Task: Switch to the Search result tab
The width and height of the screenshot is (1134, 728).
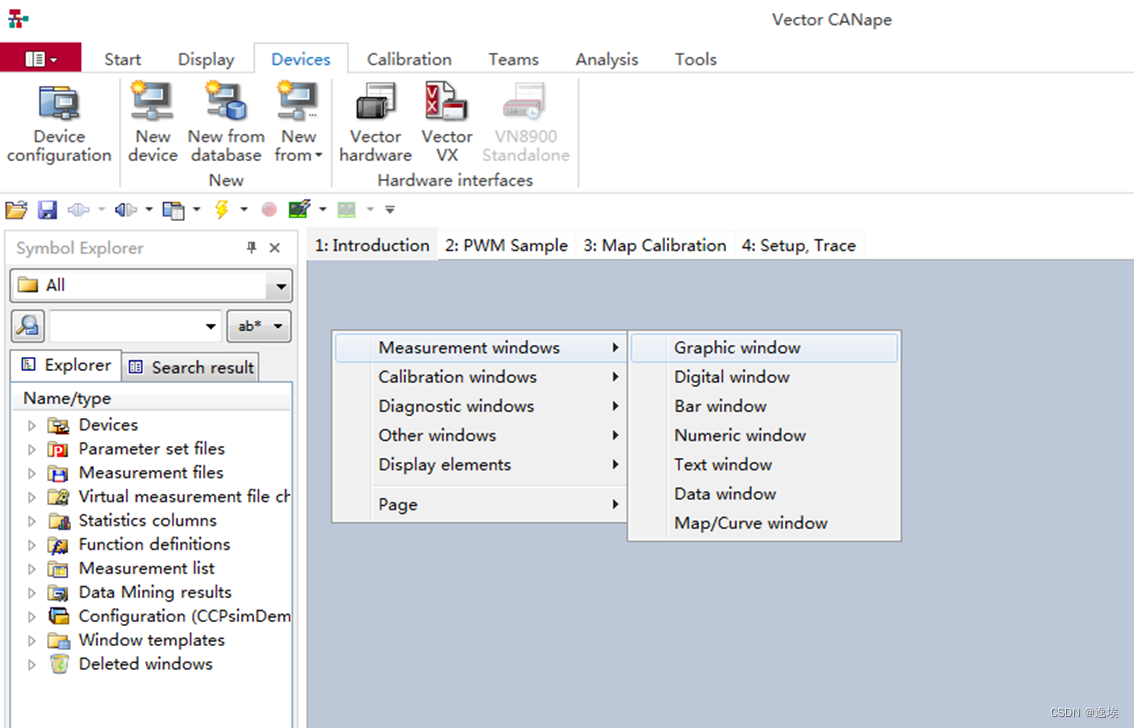Action: click(x=191, y=367)
